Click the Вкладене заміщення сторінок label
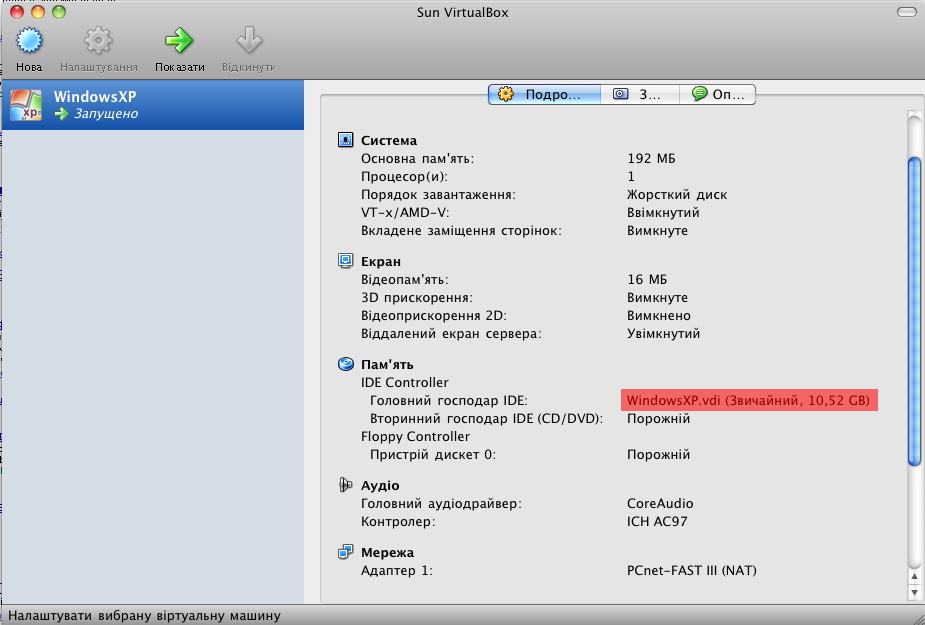 pyautogui.click(x=461, y=231)
